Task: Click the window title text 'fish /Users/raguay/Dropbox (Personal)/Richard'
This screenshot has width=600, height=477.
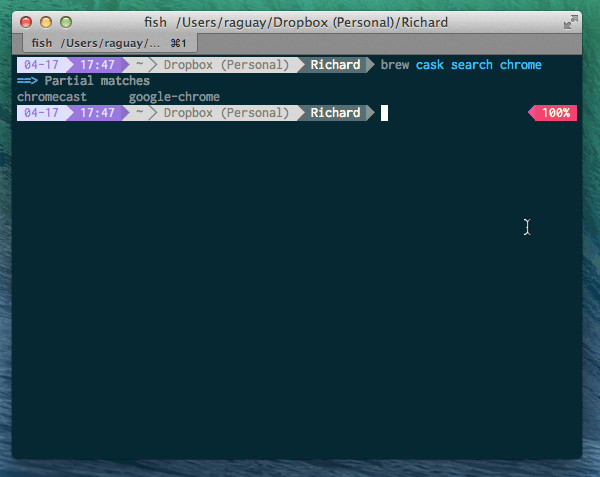Action: coord(296,22)
